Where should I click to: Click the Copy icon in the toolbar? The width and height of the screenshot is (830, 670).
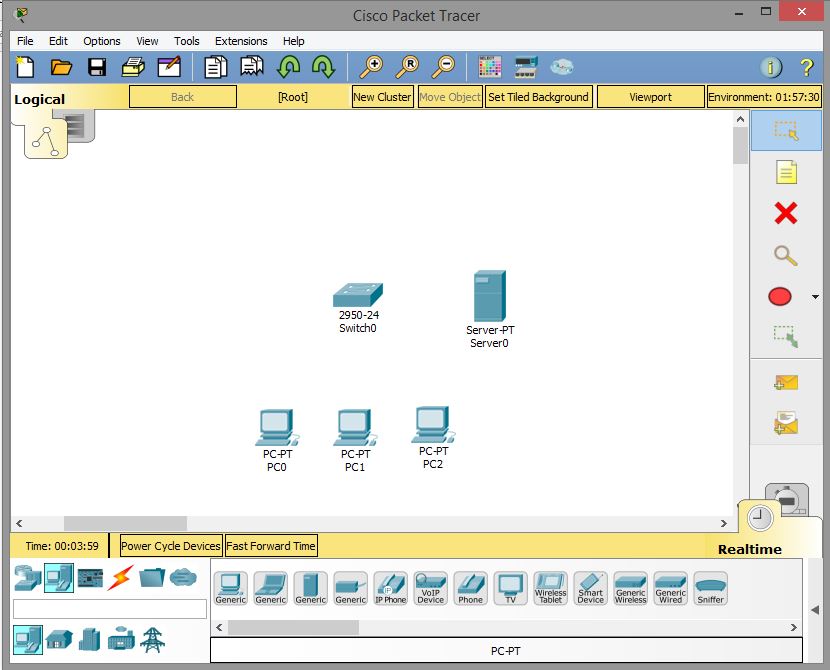pyautogui.click(x=215, y=67)
